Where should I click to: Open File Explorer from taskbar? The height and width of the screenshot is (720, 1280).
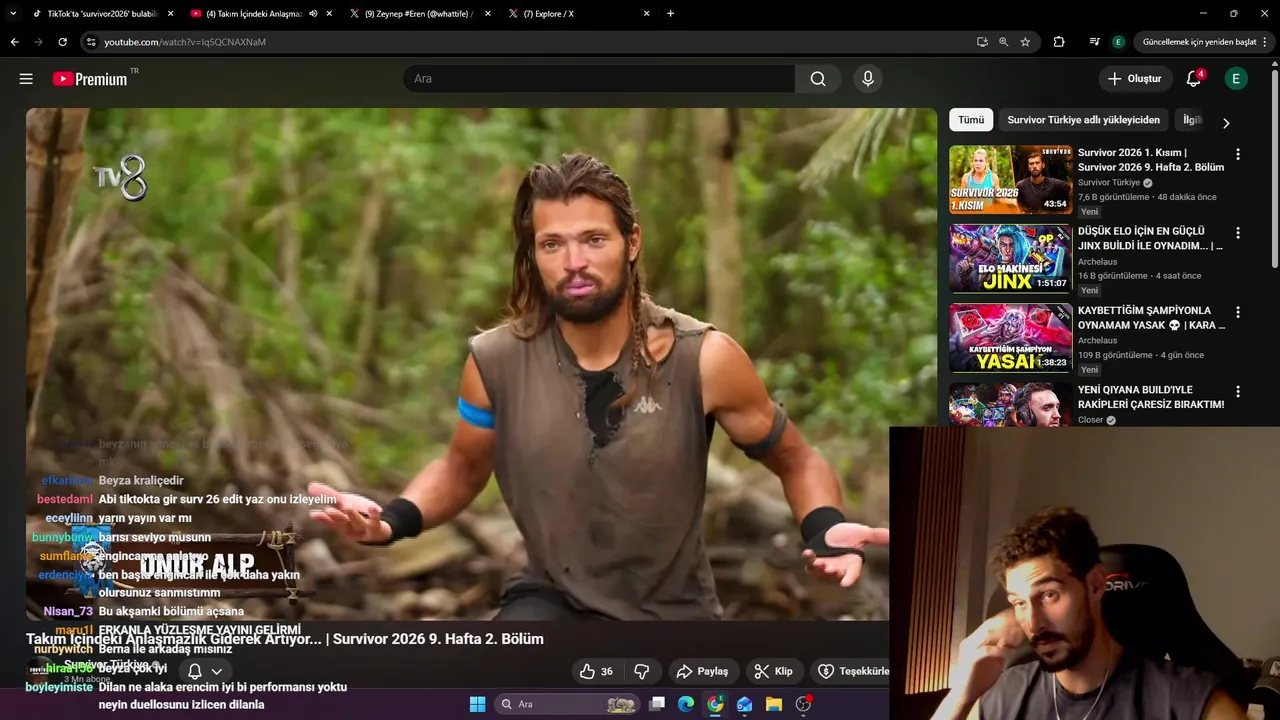tap(773, 704)
